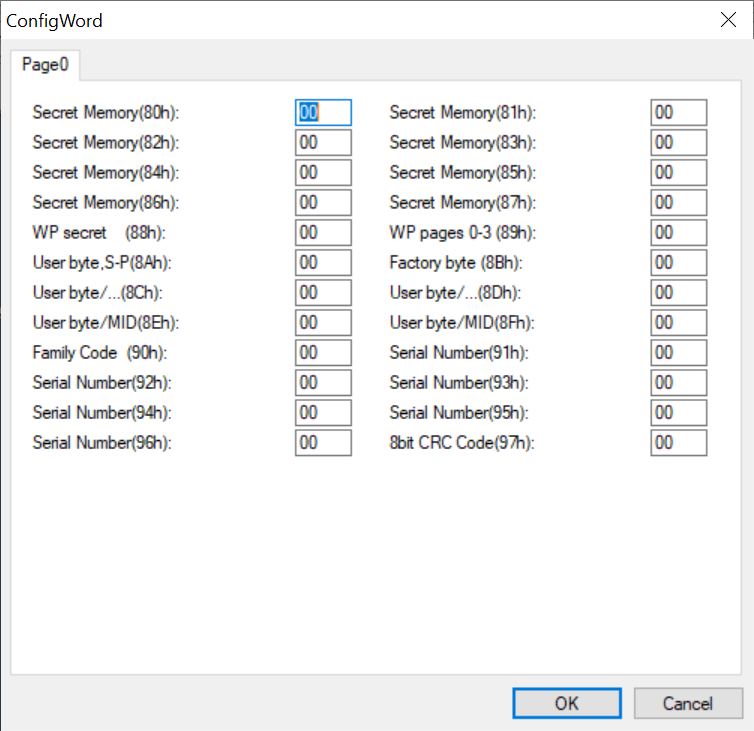This screenshot has height=731, width=754.
Task: Edit the 8bit CRC Code(97h) value
Action: (679, 443)
